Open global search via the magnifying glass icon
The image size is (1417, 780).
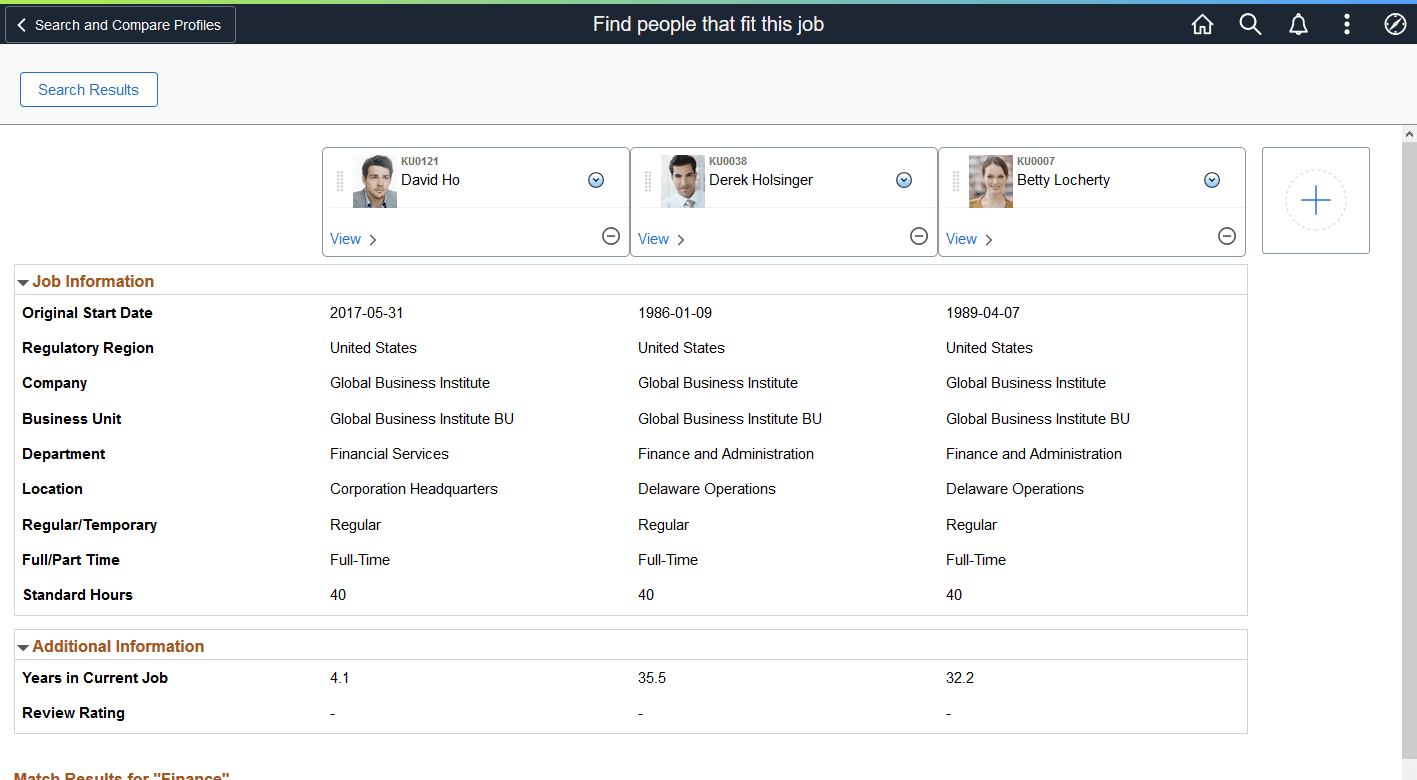1250,24
